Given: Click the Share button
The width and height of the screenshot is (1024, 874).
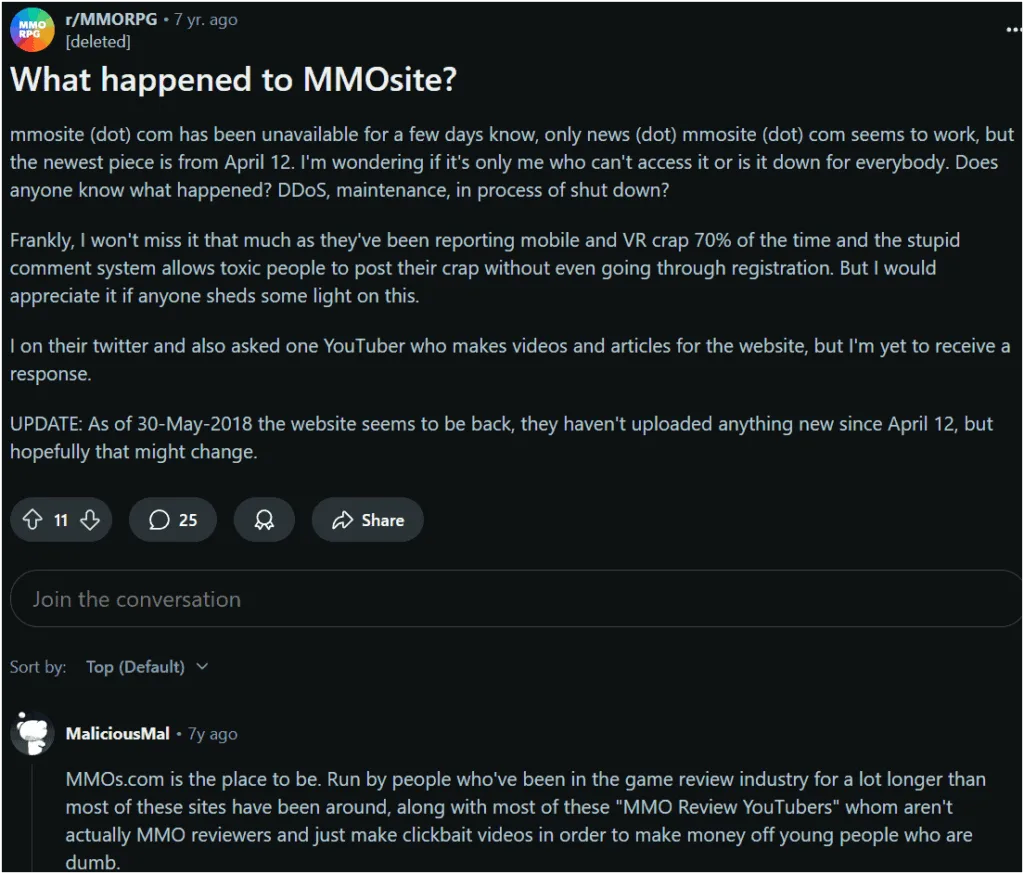Looking at the screenshot, I should click(367, 520).
